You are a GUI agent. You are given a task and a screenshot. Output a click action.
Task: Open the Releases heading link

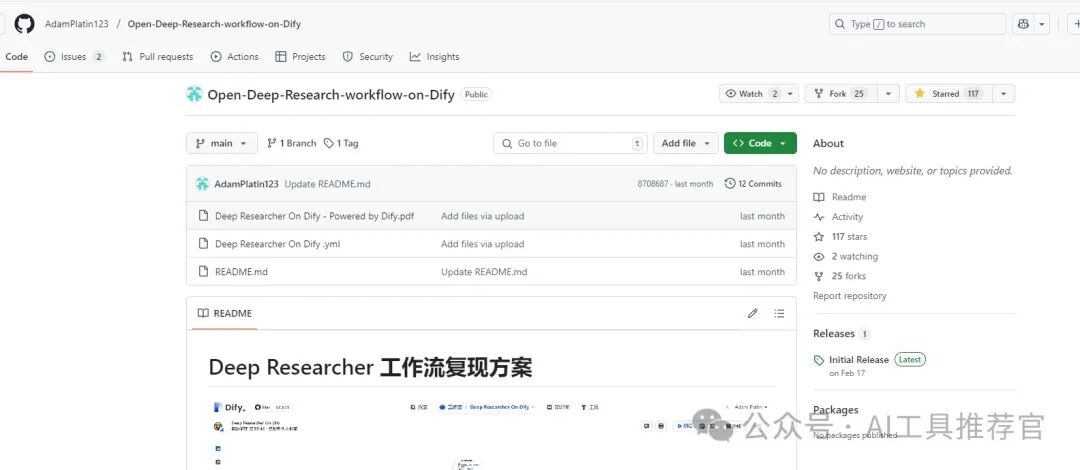(833, 334)
